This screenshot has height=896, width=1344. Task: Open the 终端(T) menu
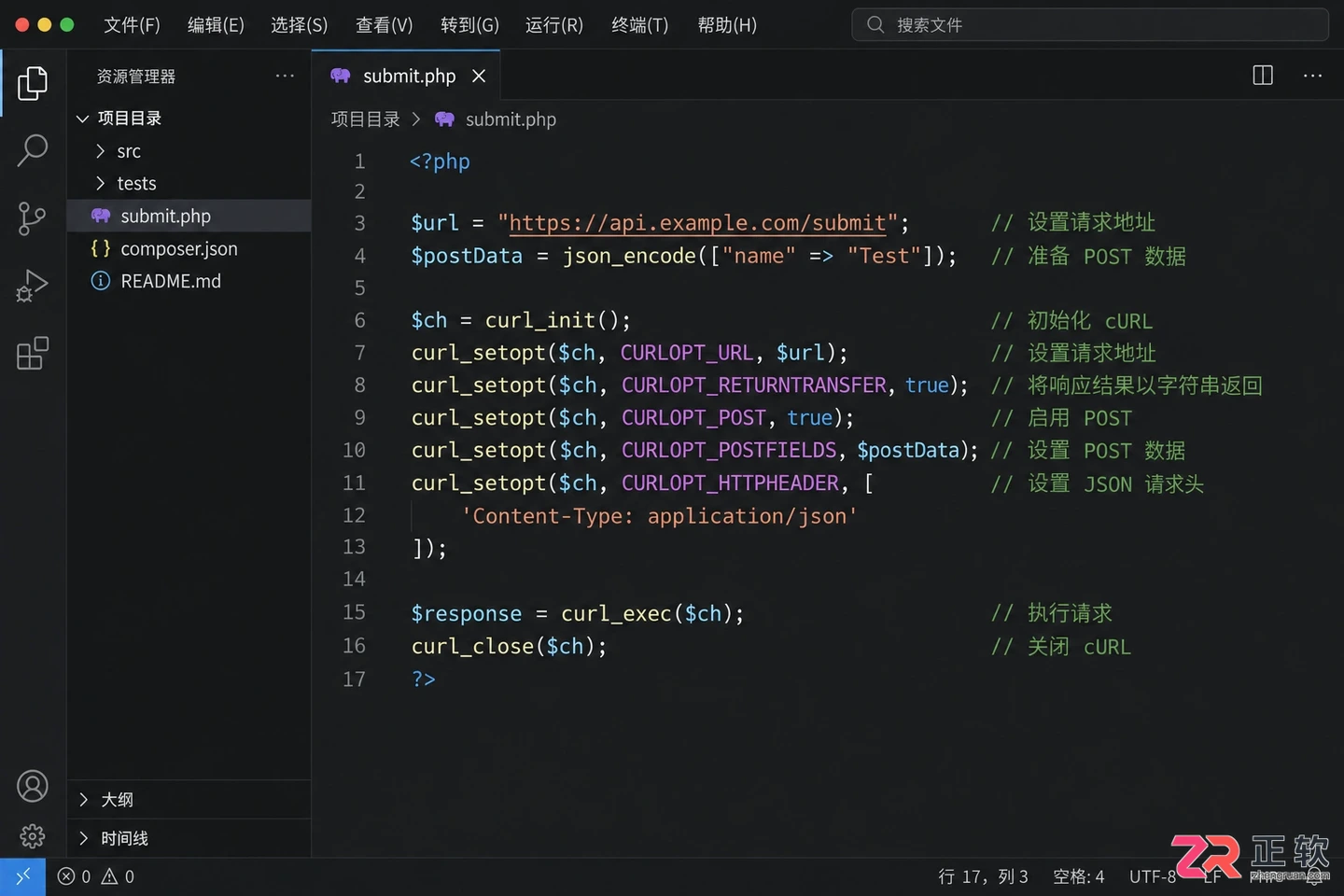click(640, 25)
